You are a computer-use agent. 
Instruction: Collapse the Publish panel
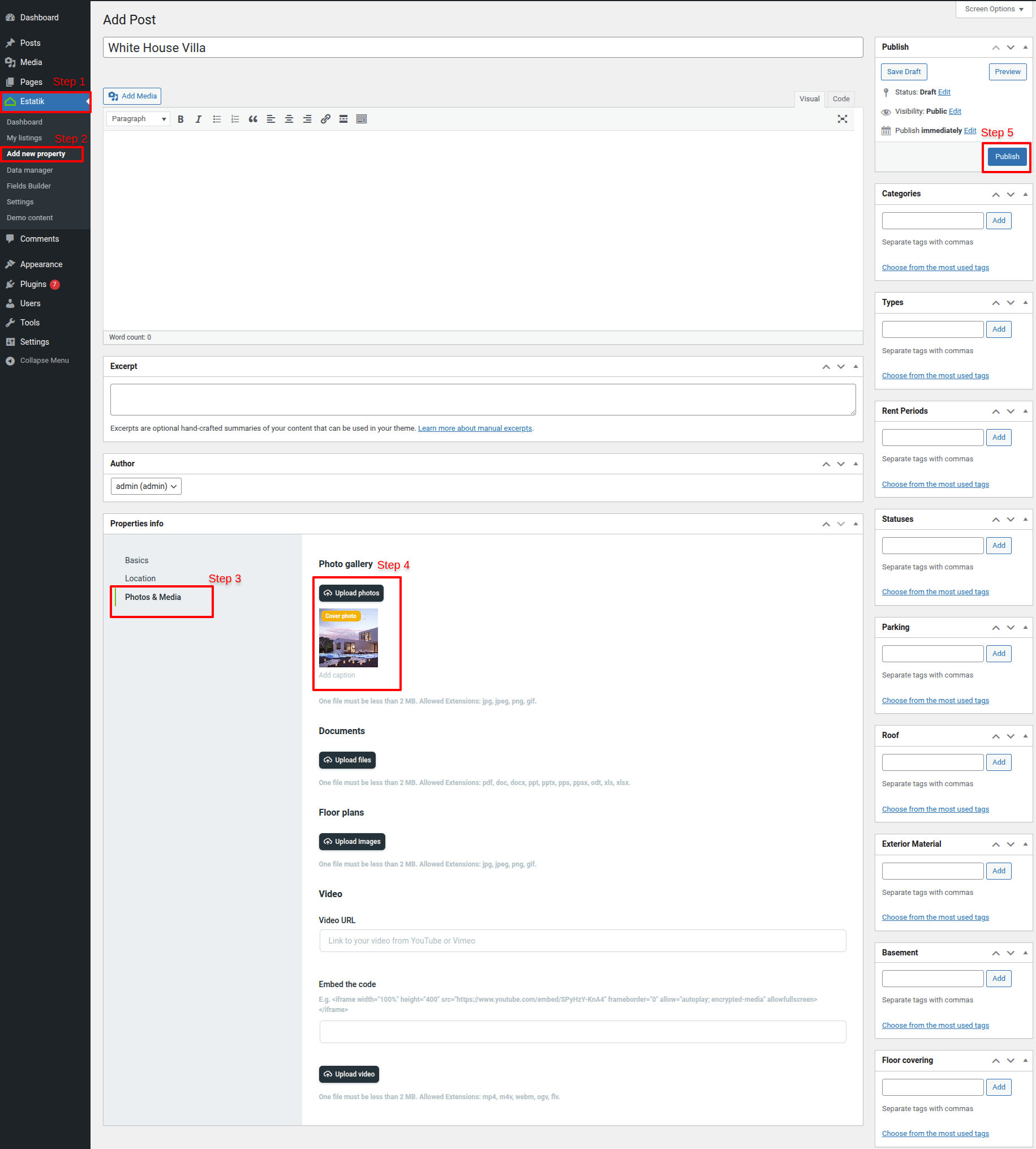click(x=1025, y=47)
